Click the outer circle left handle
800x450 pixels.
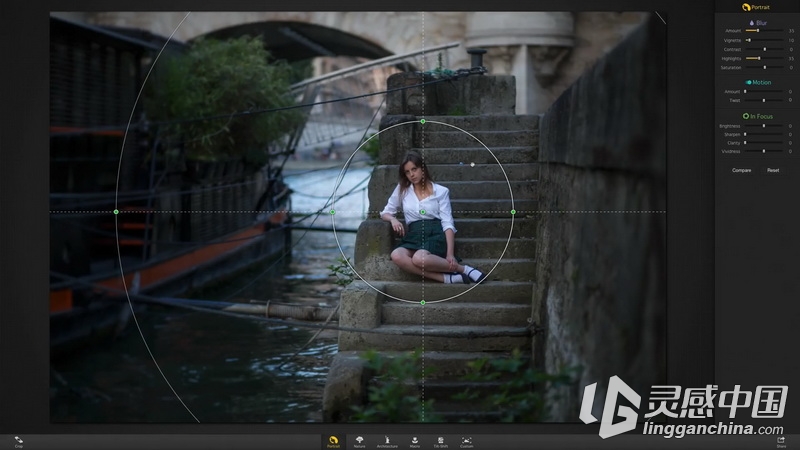click(116, 212)
